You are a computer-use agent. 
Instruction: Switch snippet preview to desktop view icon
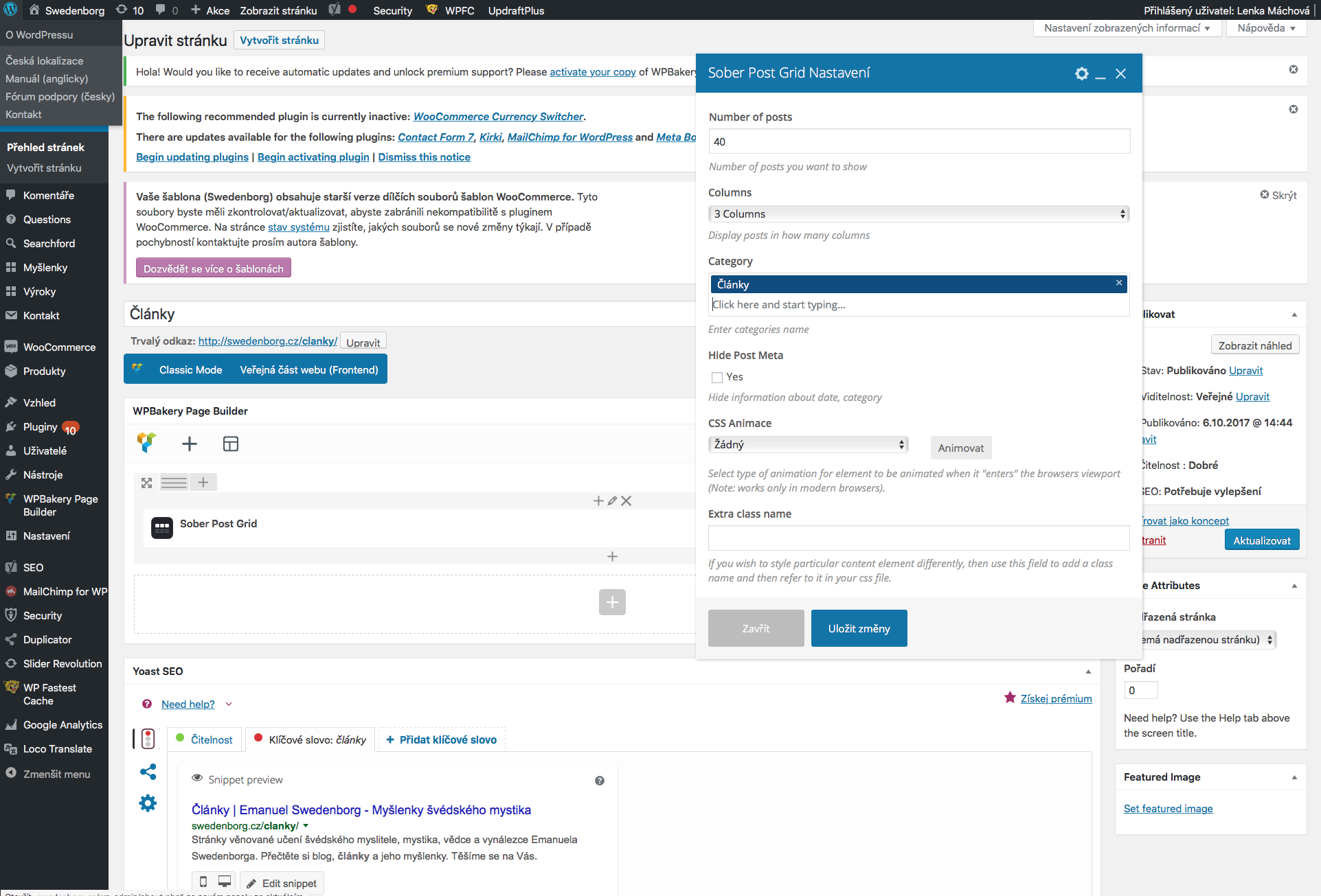click(225, 882)
